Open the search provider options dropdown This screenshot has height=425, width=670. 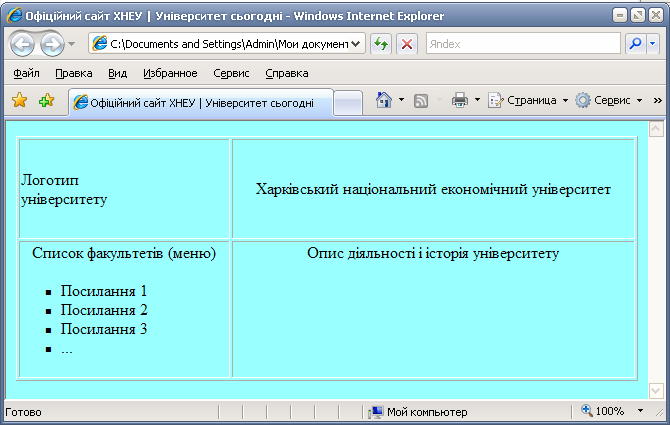[653, 44]
